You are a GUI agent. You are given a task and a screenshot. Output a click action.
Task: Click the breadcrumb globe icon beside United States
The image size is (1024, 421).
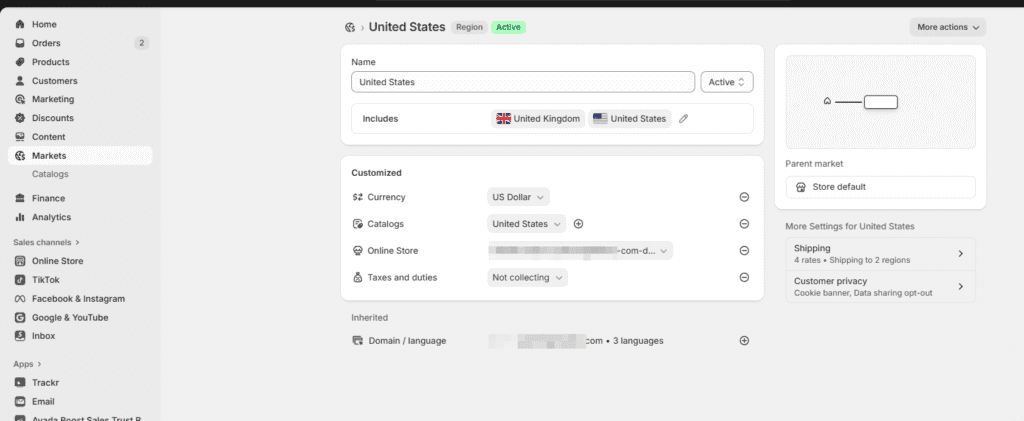click(350, 27)
